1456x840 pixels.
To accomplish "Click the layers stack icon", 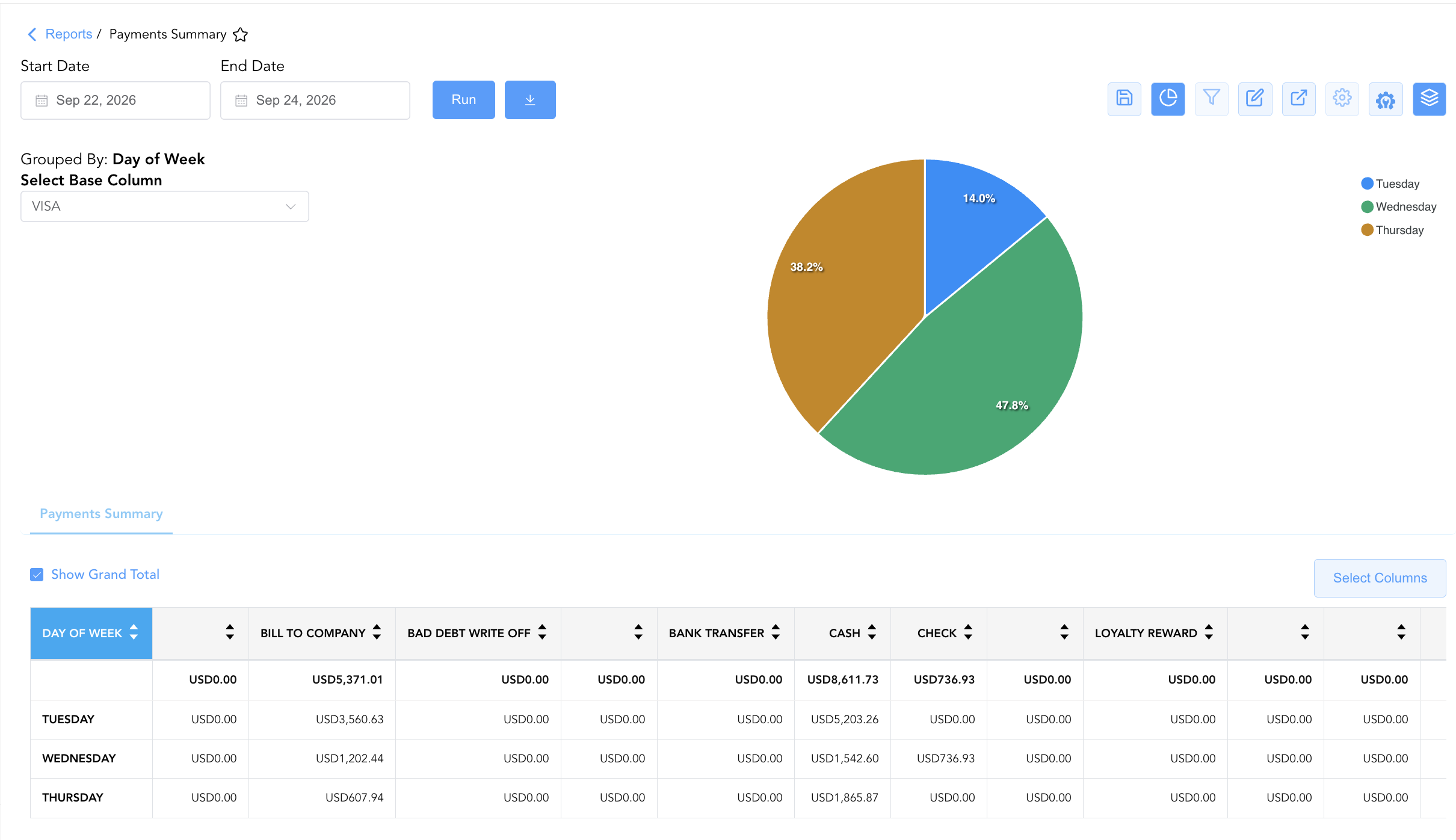I will click(x=1429, y=99).
